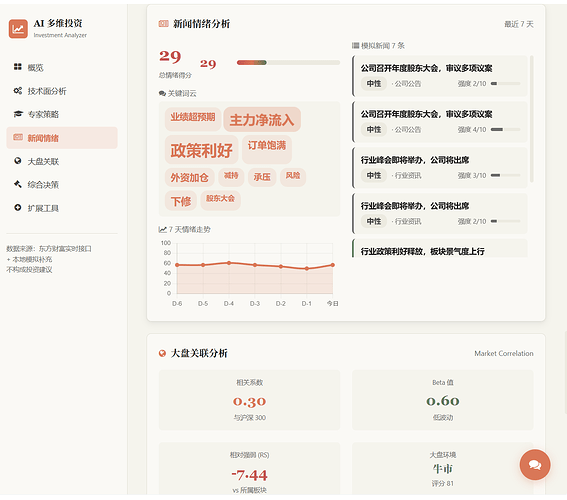Open news card with 强度 3/10
Screen dimensions: 567x500
click(x=440, y=168)
